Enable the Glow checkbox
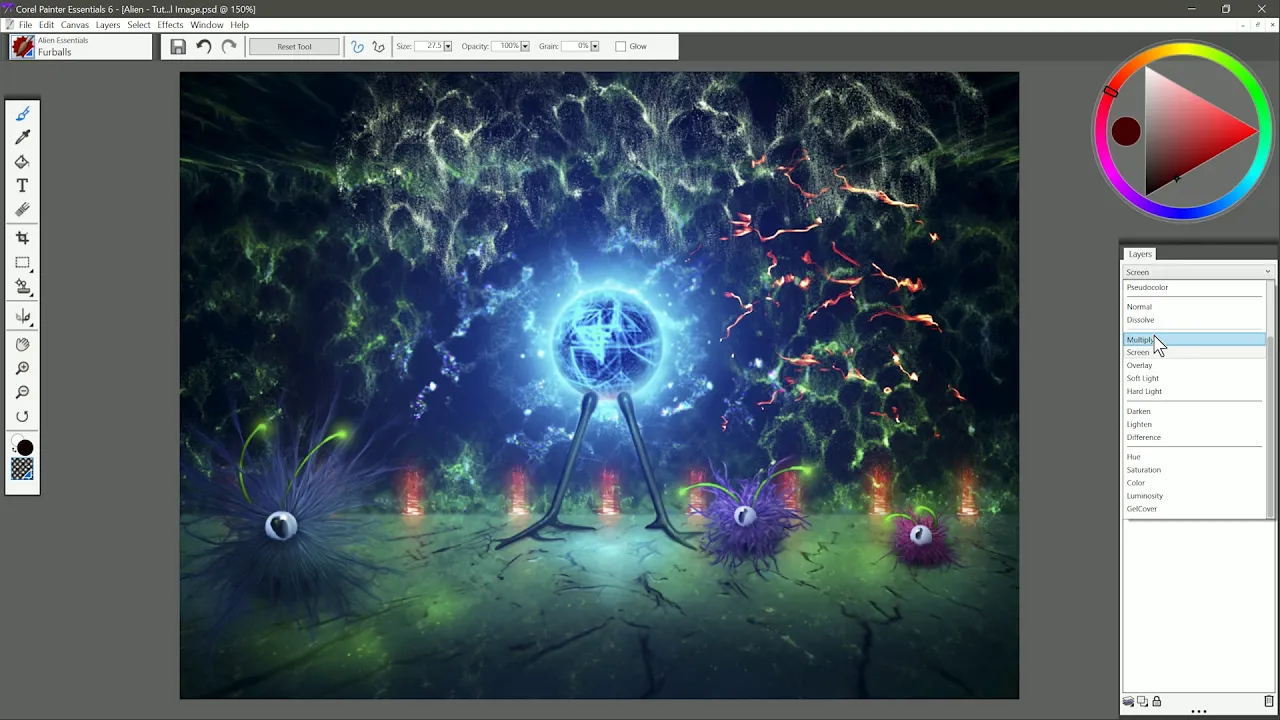The image size is (1280, 720). [x=620, y=46]
